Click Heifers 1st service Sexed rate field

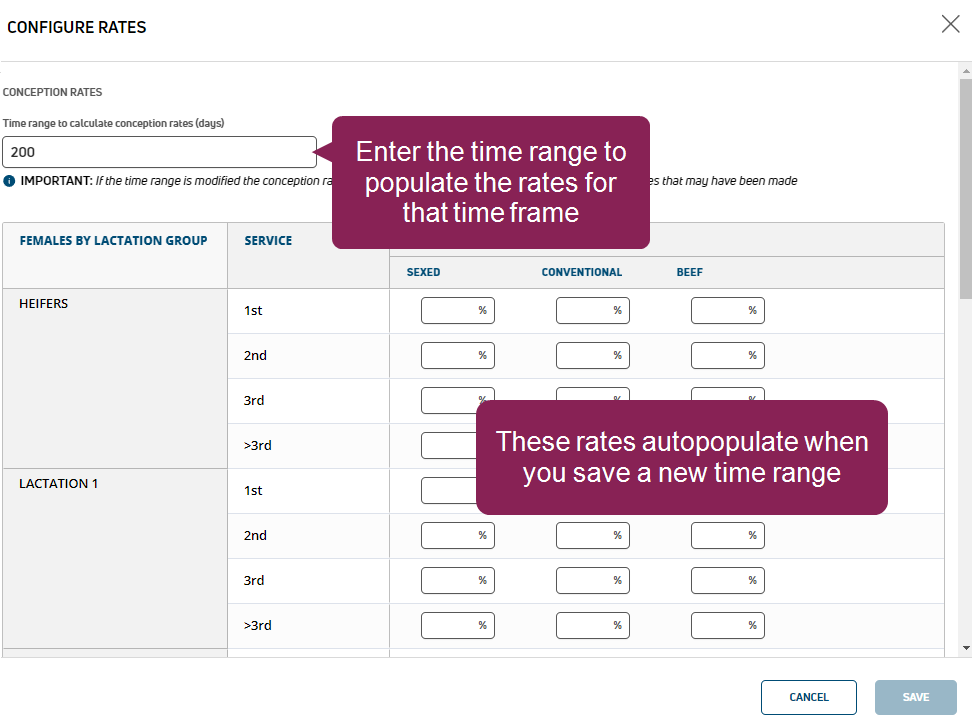click(457, 311)
